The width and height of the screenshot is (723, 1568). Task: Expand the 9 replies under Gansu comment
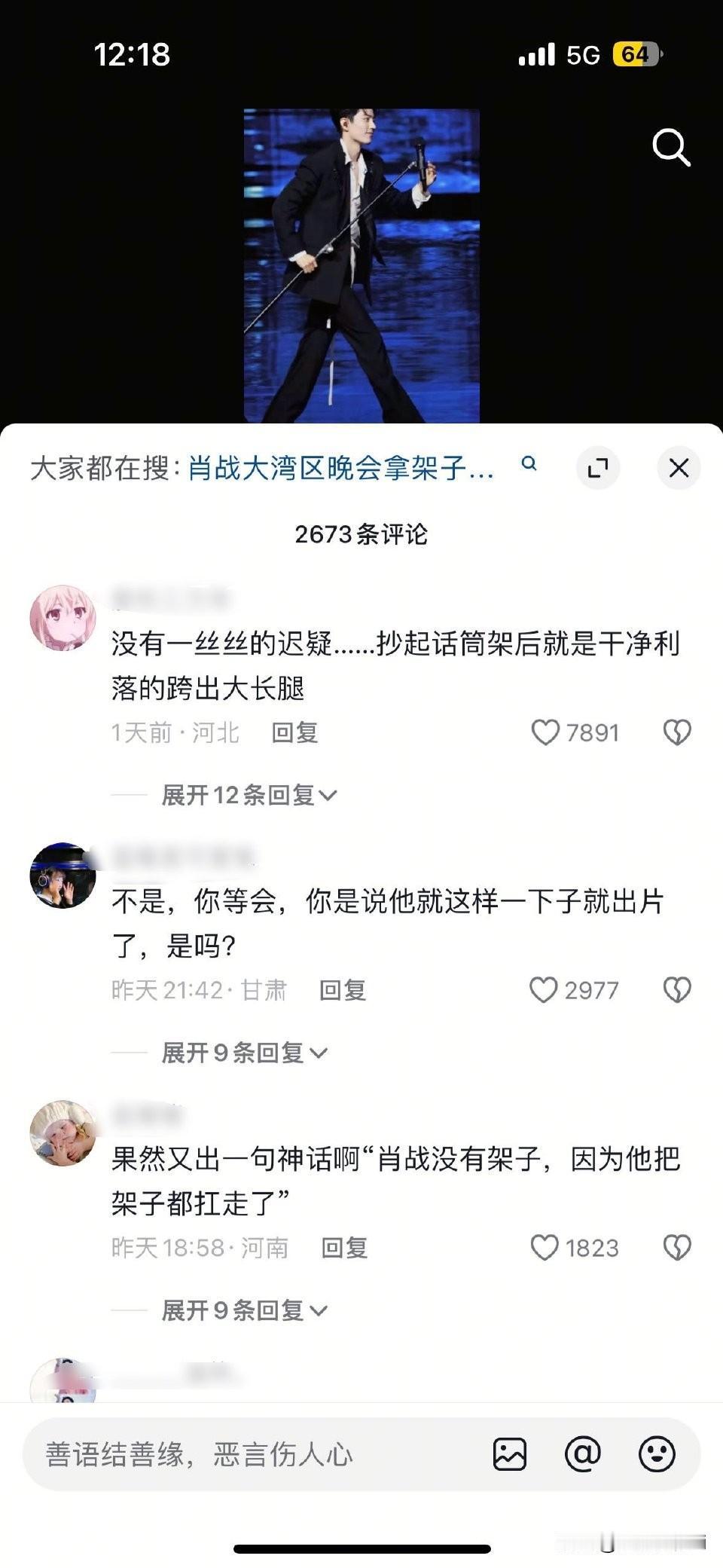coord(244,1053)
